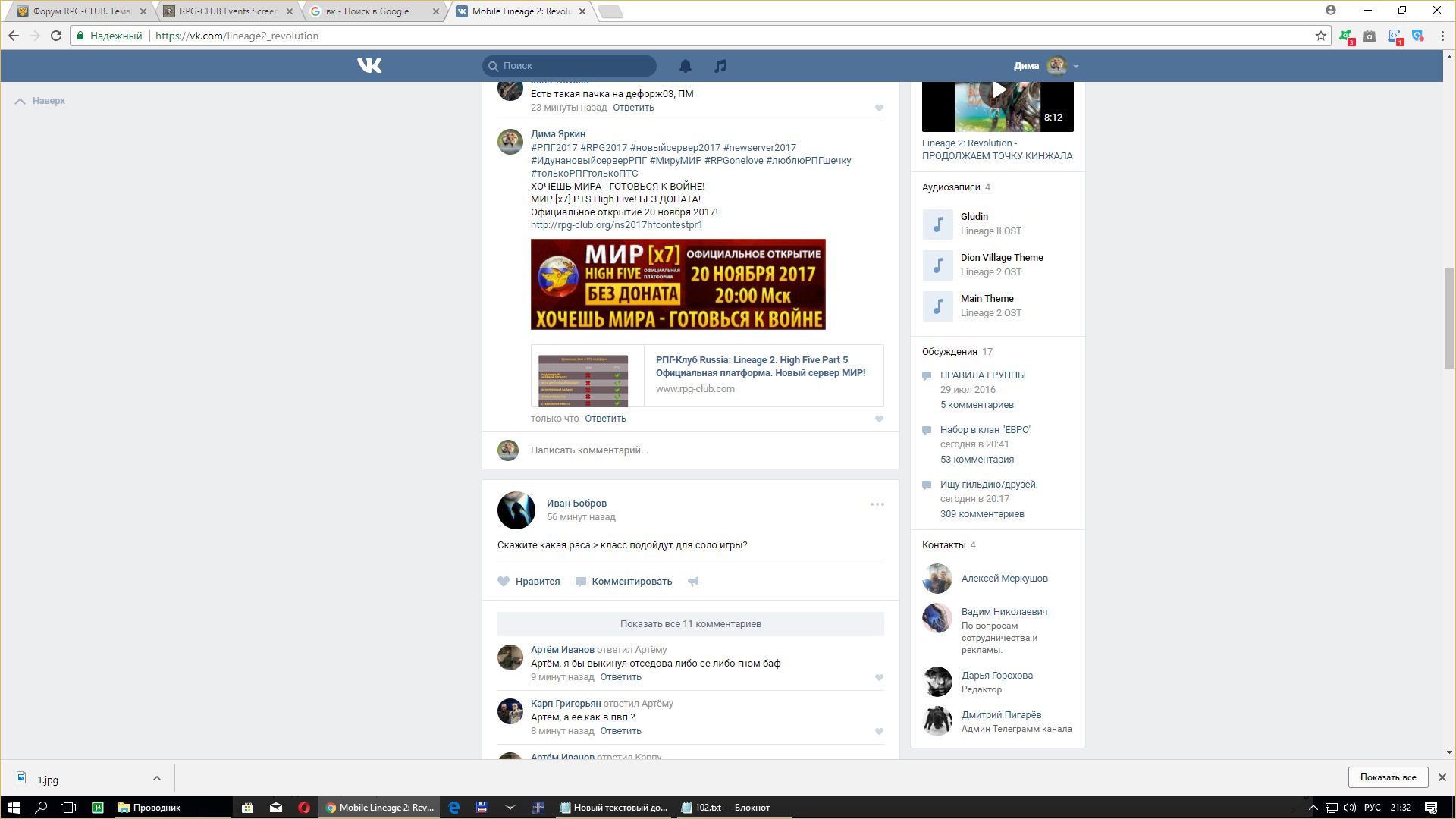Click Показать все 11 комментариев
1456x819 pixels.
click(690, 624)
